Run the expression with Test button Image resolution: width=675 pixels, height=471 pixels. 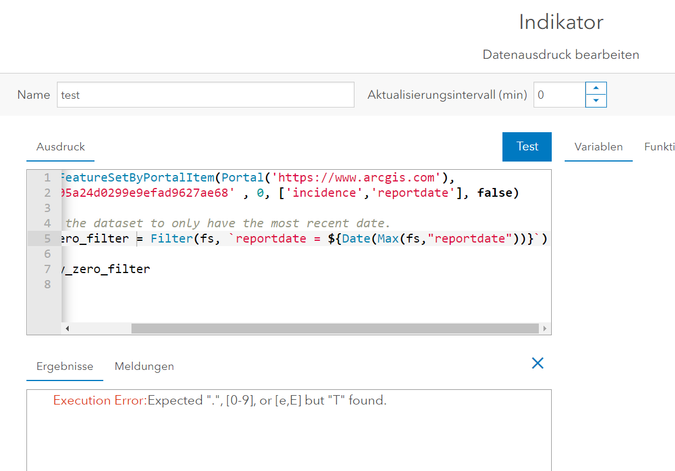[x=527, y=147]
